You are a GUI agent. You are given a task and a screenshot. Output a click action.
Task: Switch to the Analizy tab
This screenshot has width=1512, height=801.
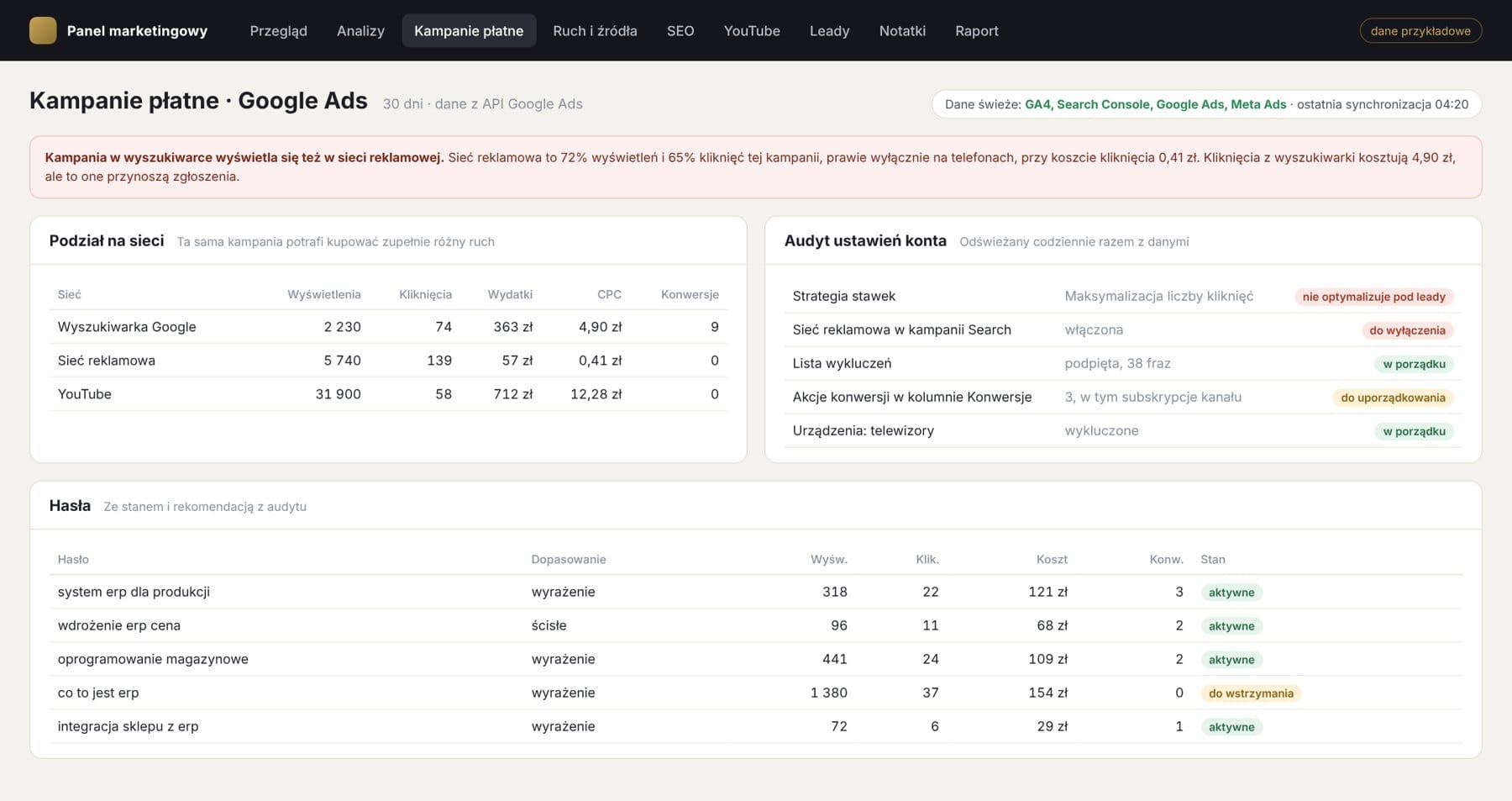coord(360,30)
